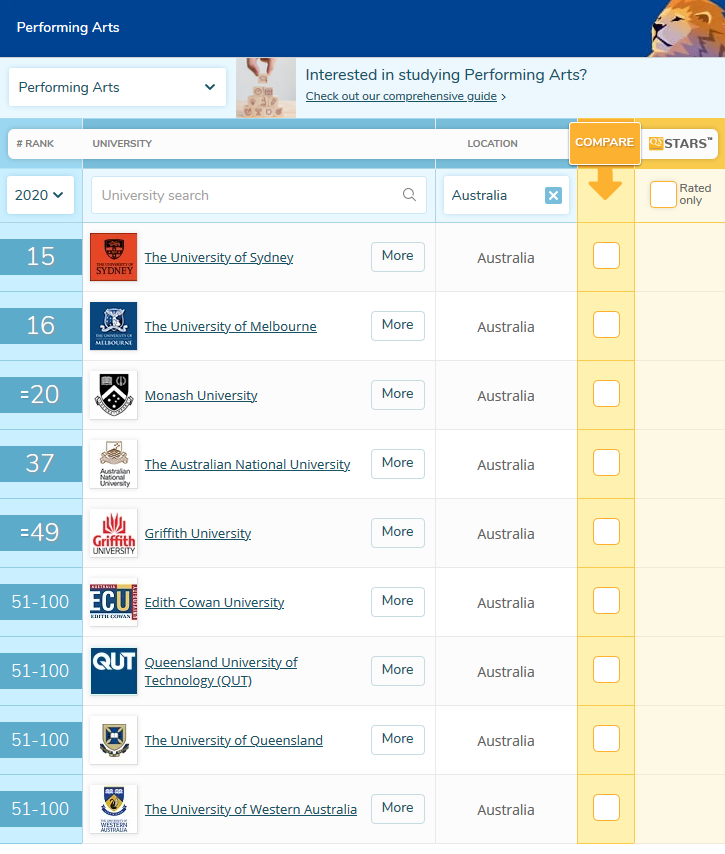Screen dimensions: 725x854
Task: Click rank 16 badge
Action: click(x=41, y=326)
